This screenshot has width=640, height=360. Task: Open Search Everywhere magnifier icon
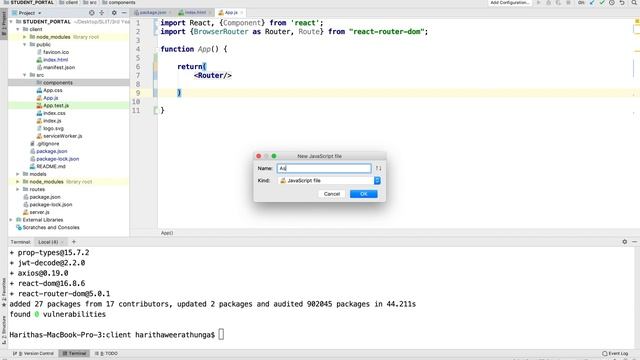634,3
